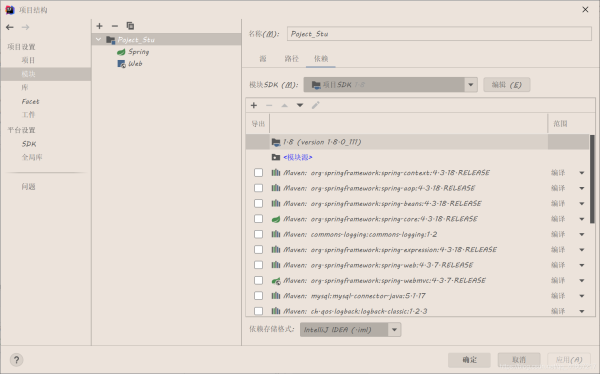The height and width of the screenshot is (374, 600).
Task: Remove dependency with minus icon
Action: (269, 105)
